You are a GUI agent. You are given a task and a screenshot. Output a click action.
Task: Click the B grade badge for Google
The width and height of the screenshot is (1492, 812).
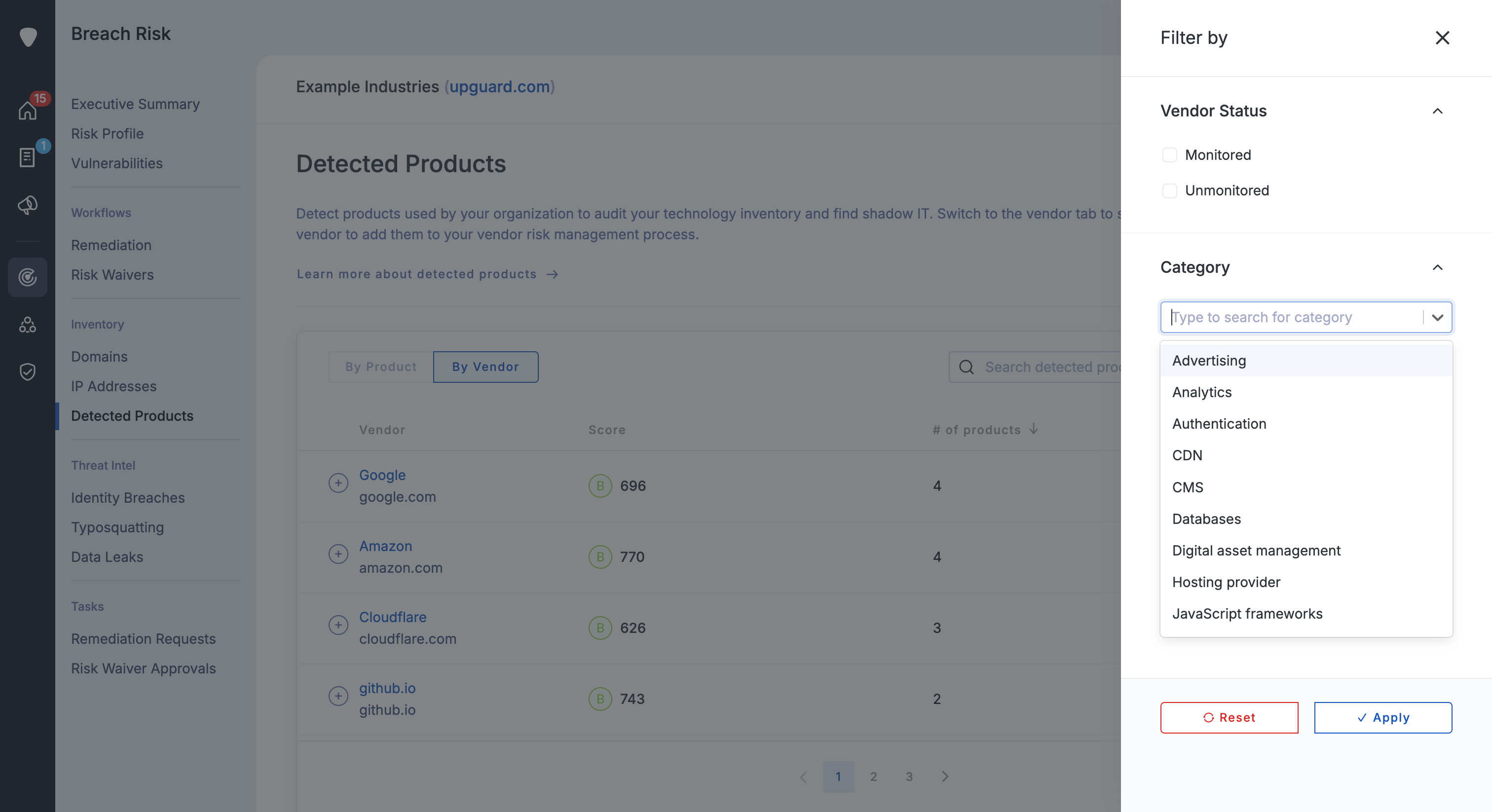pos(600,486)
